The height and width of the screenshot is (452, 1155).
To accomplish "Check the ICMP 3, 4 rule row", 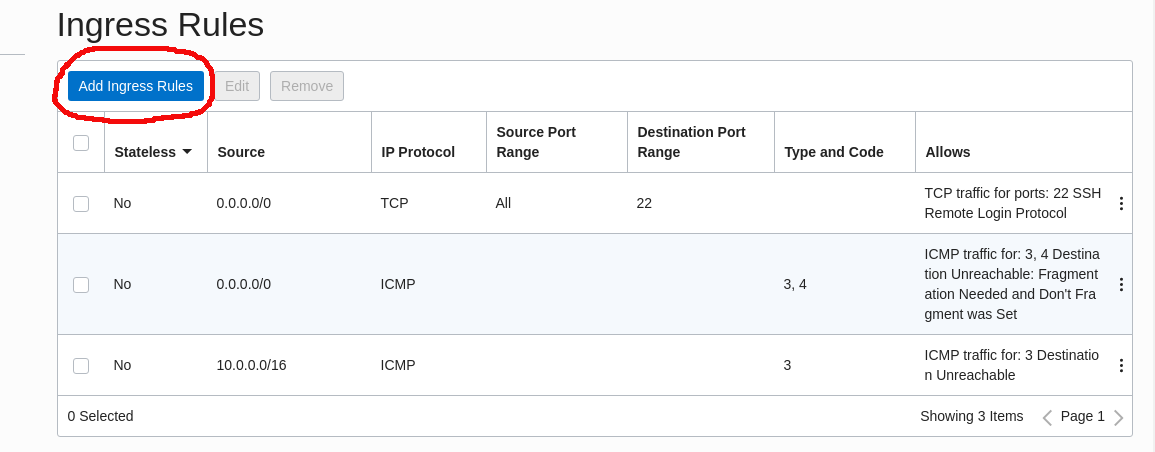I will coord(81,284).
